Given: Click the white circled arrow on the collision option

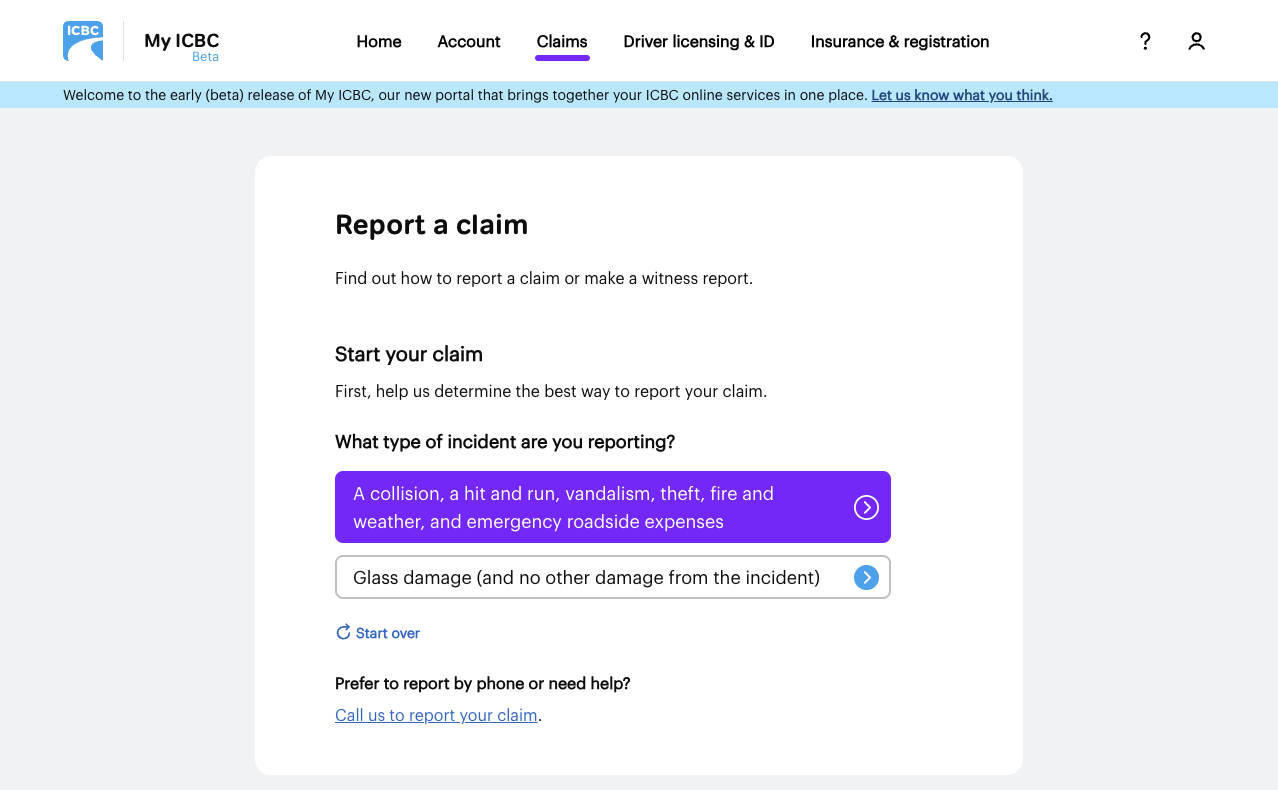Looking at the screenshot, I should (x=866, y=508).
